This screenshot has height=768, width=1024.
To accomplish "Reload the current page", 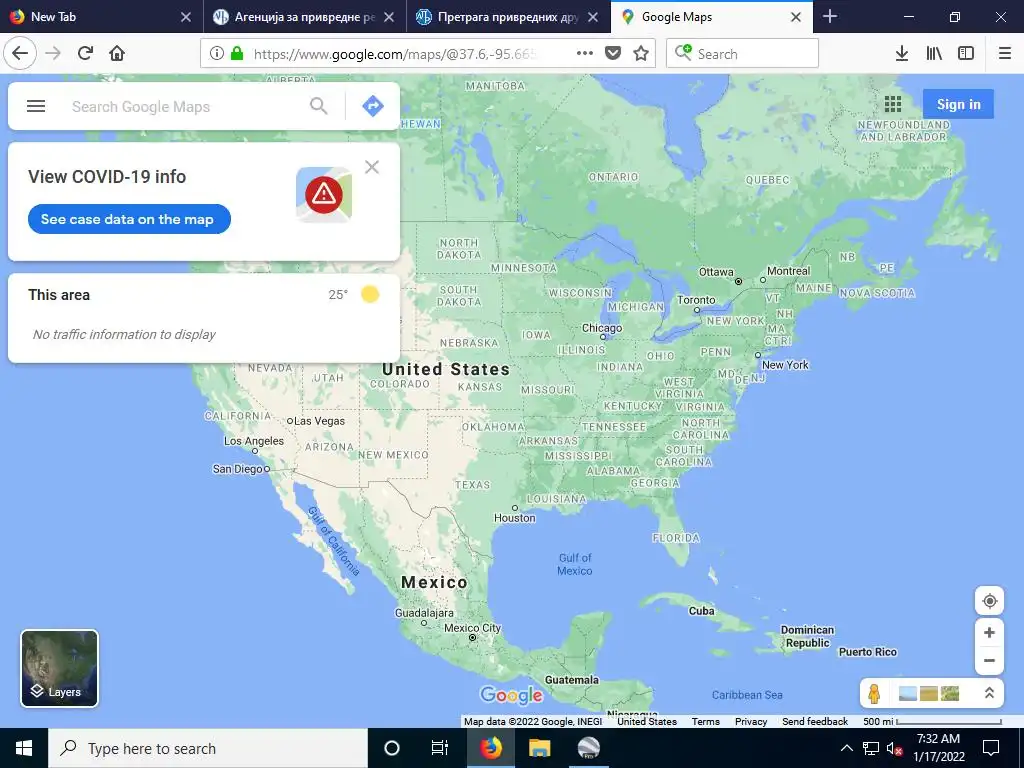I will 85,54.
